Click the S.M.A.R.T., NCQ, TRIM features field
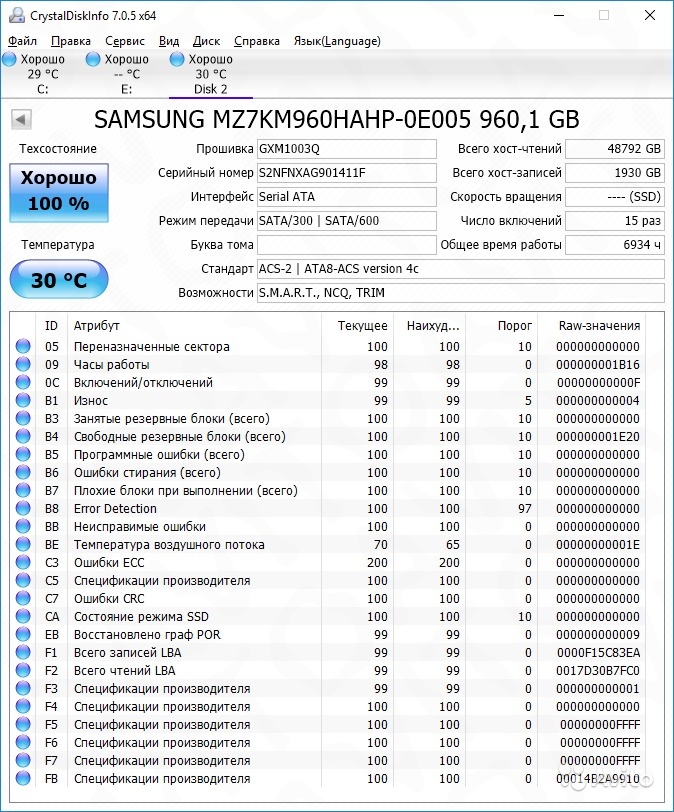674x812 pixels. 461,293
